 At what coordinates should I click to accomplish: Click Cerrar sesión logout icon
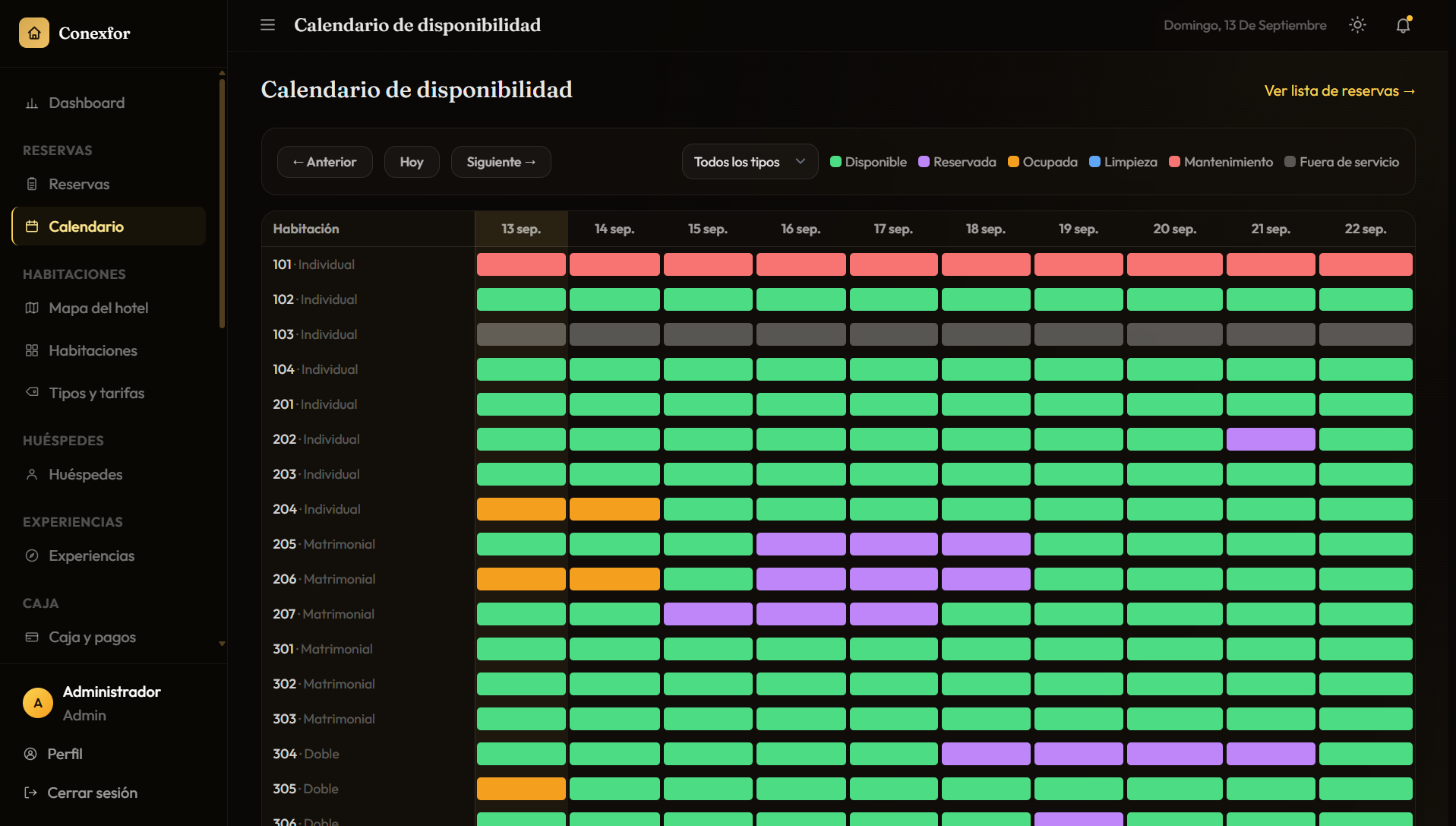tap(31, 793)
